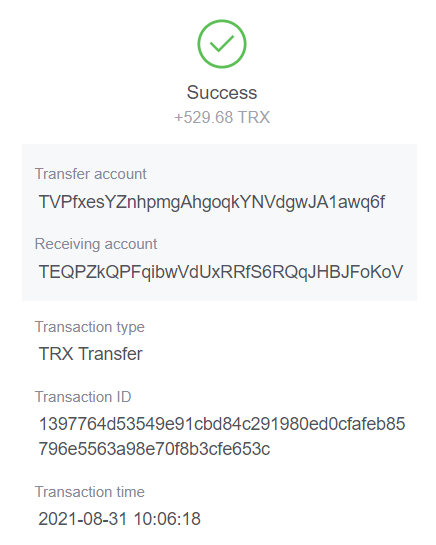Click second hash line 796e5563a98e70f8b3cfe653c

pyautogui.click(x=154, y=449)
